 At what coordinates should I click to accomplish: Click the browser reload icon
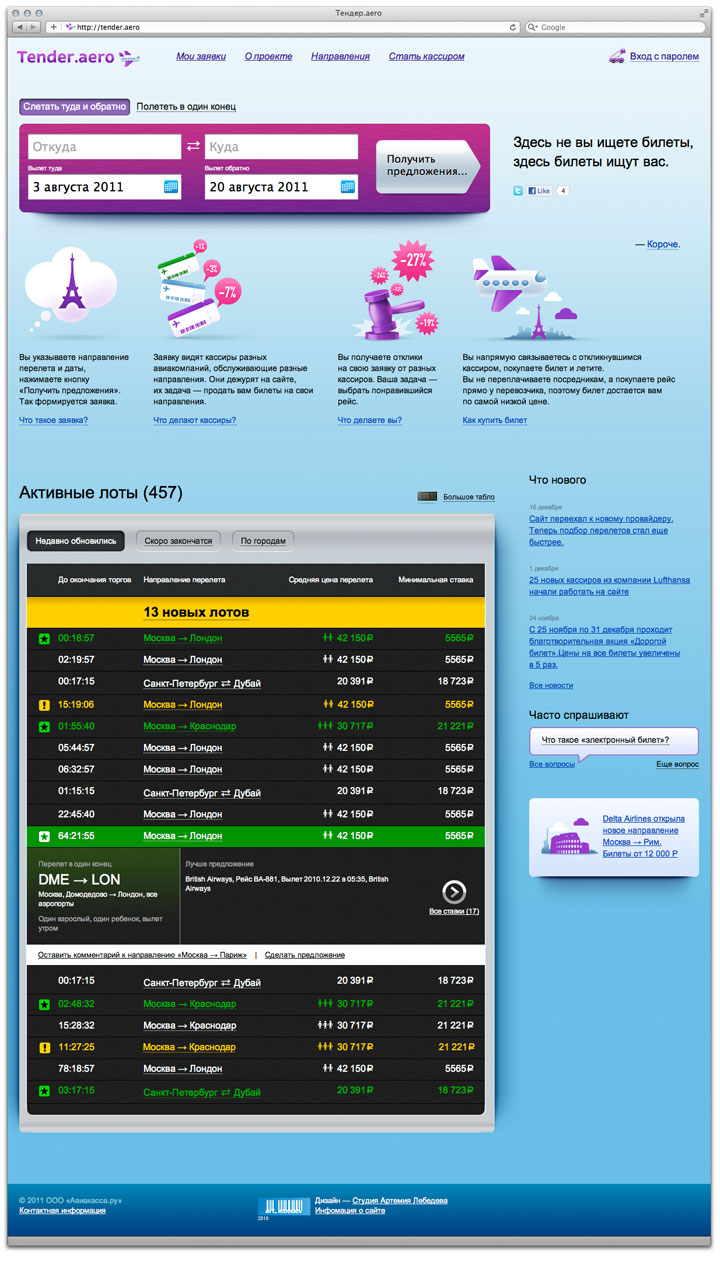point(514,27)
